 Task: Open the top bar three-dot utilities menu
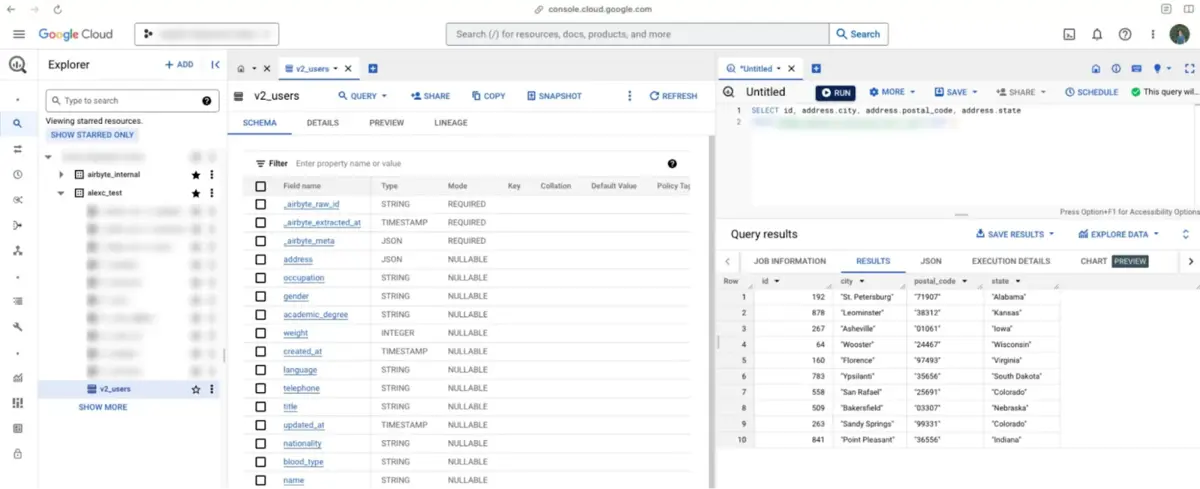click(1152, 34)
